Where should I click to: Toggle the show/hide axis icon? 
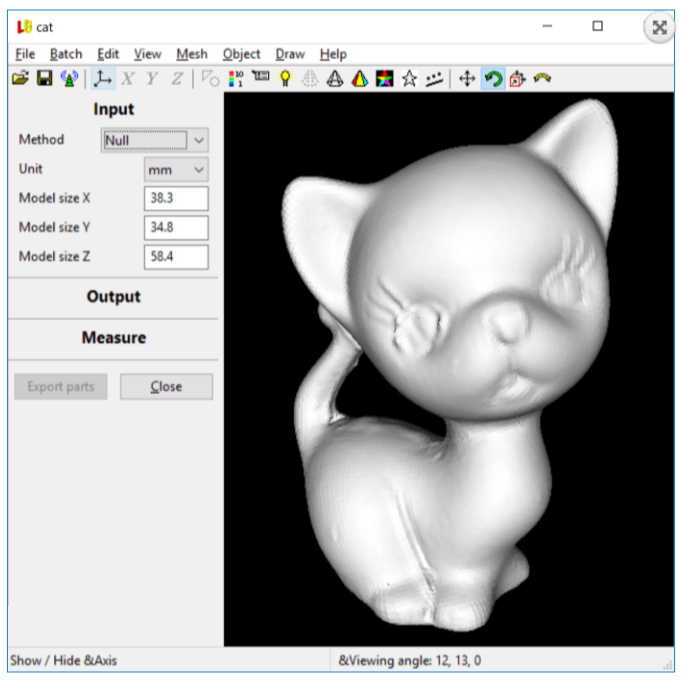pos(103,79)
